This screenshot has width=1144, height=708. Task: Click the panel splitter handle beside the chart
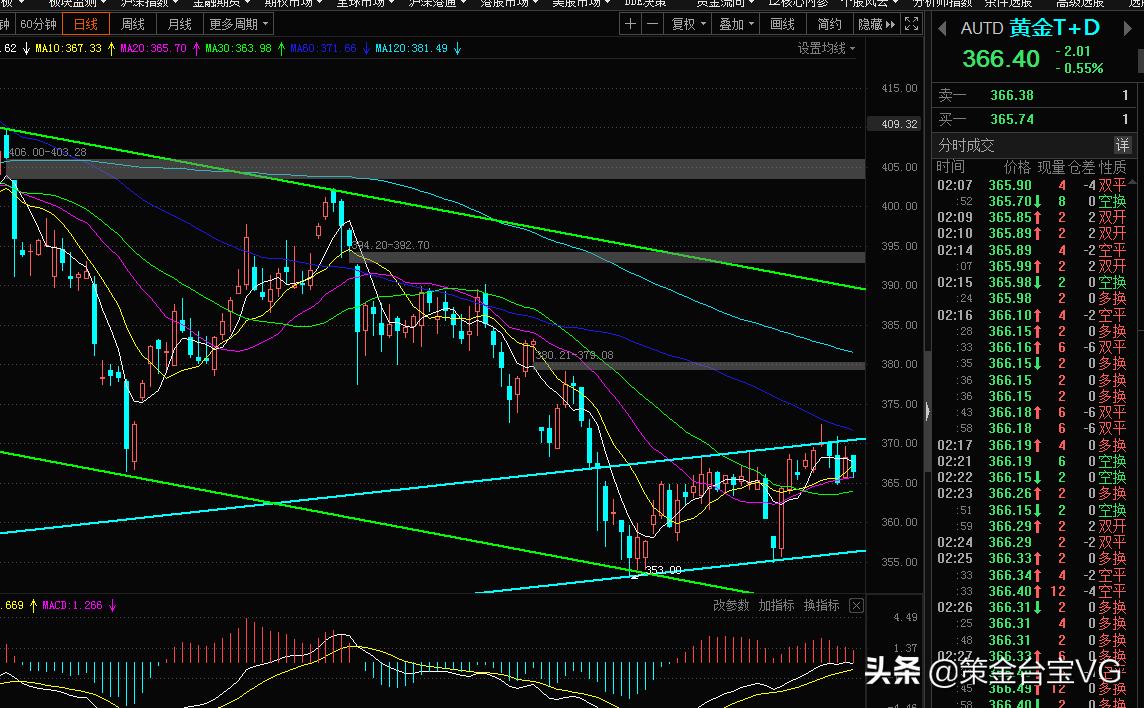point(927,411)
